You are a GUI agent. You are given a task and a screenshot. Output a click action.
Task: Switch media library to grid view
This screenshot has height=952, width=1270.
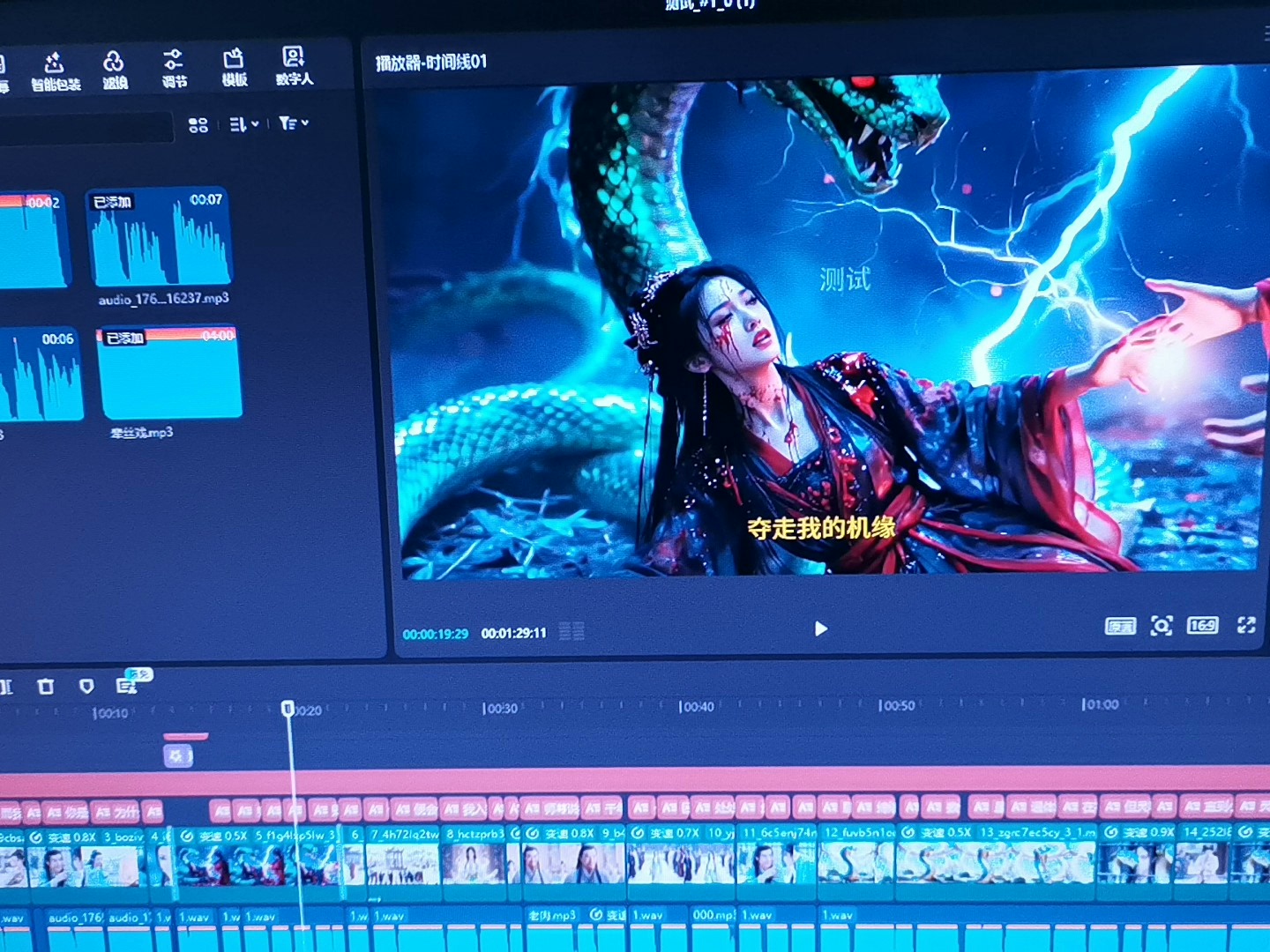point(198,125)
